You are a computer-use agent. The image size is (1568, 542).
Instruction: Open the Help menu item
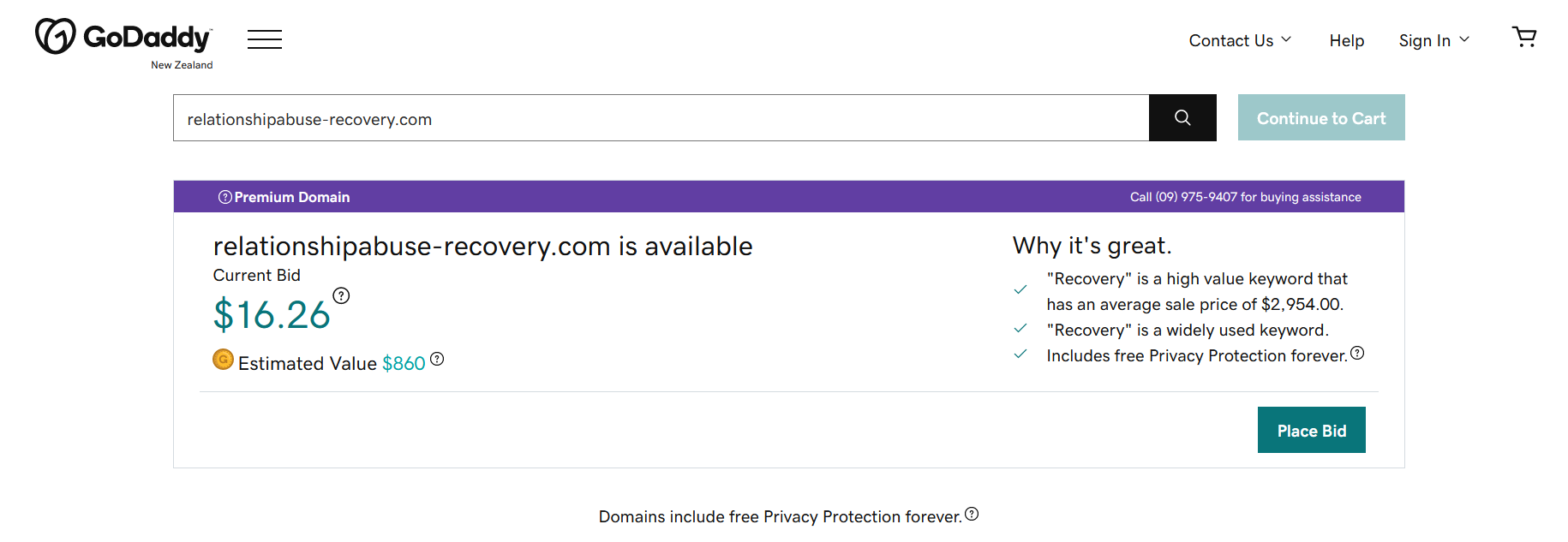tap(1347, 40)
